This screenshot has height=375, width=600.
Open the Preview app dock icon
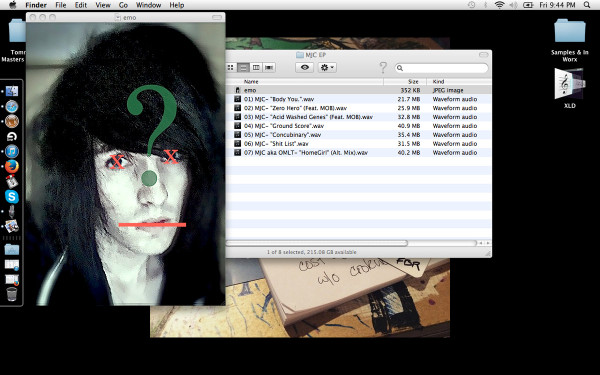pos(12,226)
